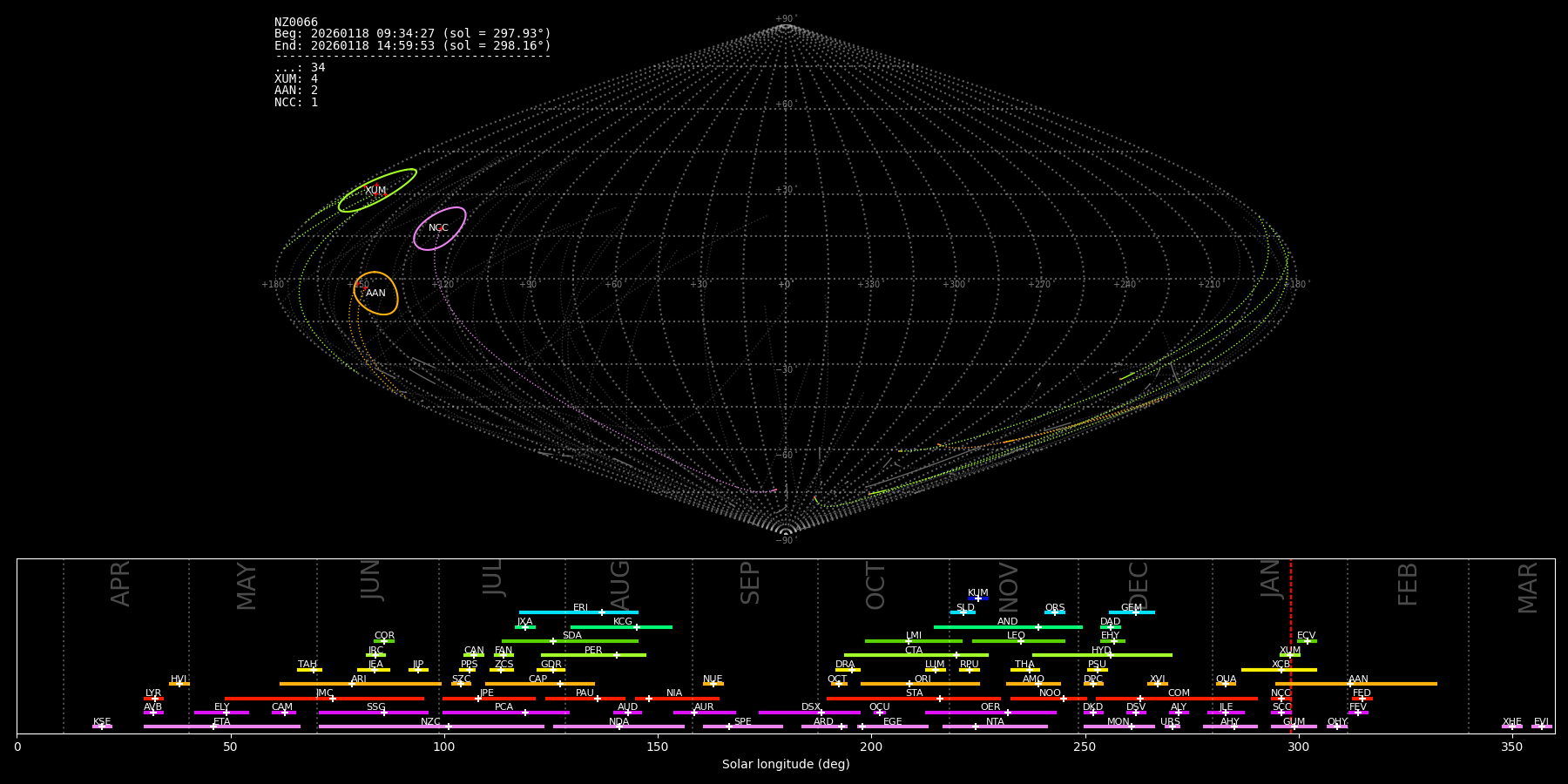Click the 200 tick label on x-axis
Viewport: 1568px width, 784px height.
tap(871, 747)
